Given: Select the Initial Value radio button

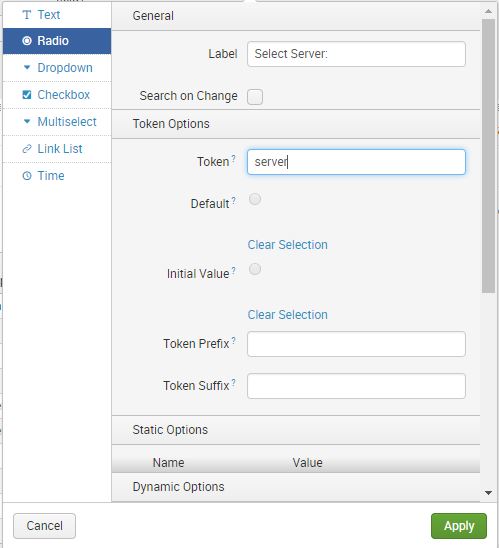Looking at the screenshot, I should 255,269.
